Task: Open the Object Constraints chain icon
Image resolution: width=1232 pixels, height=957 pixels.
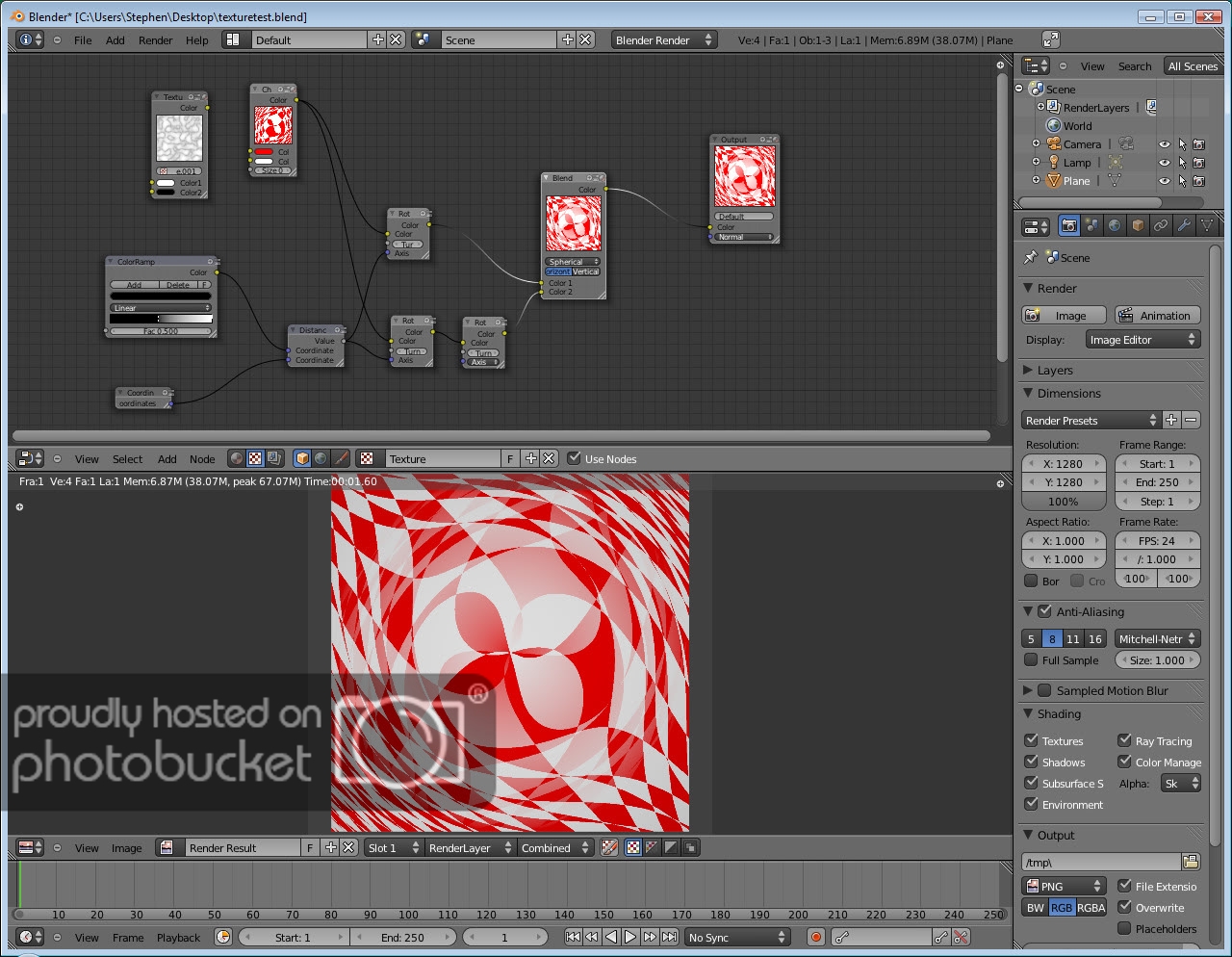Action: pos(1161,225)
